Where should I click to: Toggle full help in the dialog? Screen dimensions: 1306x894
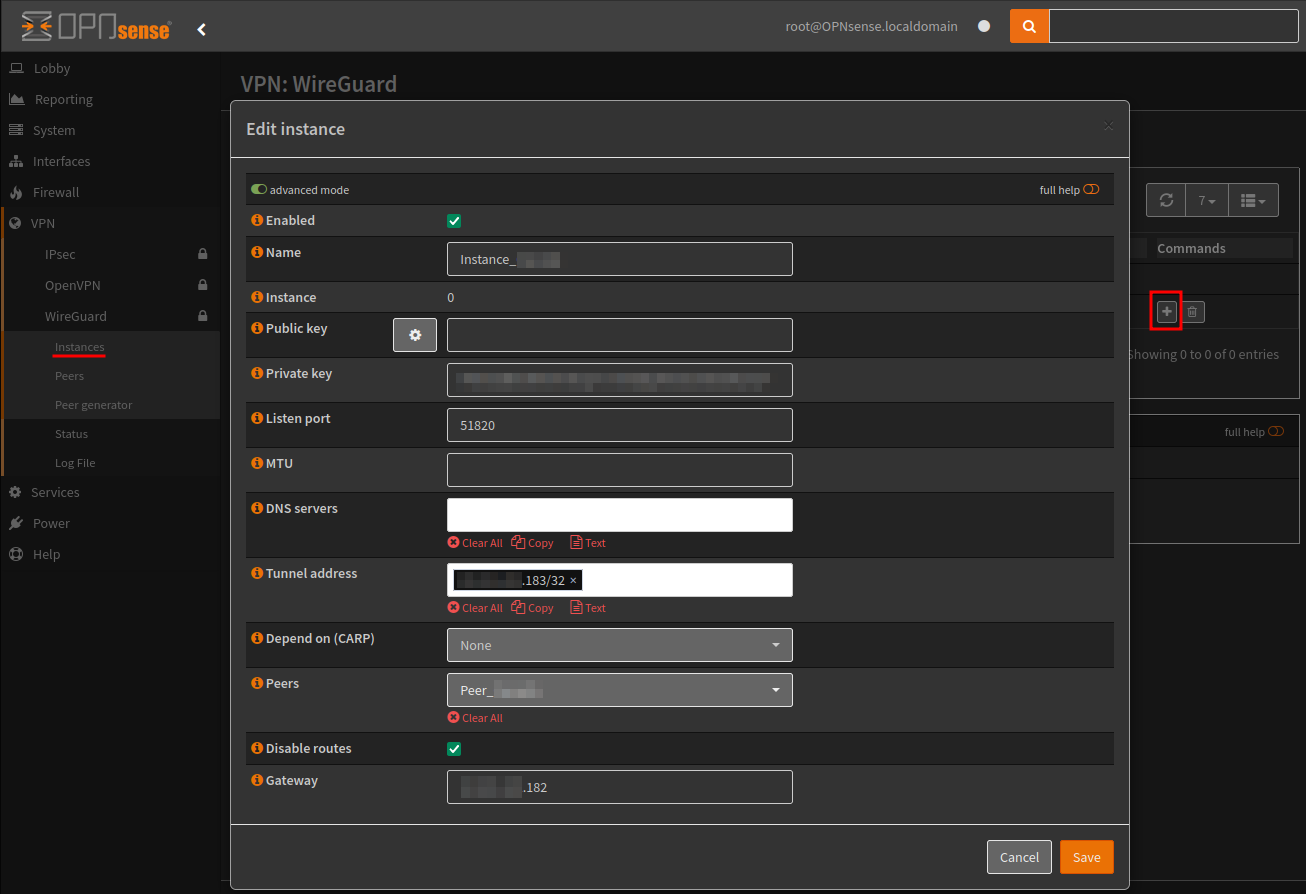click(x=1091, y=189)
